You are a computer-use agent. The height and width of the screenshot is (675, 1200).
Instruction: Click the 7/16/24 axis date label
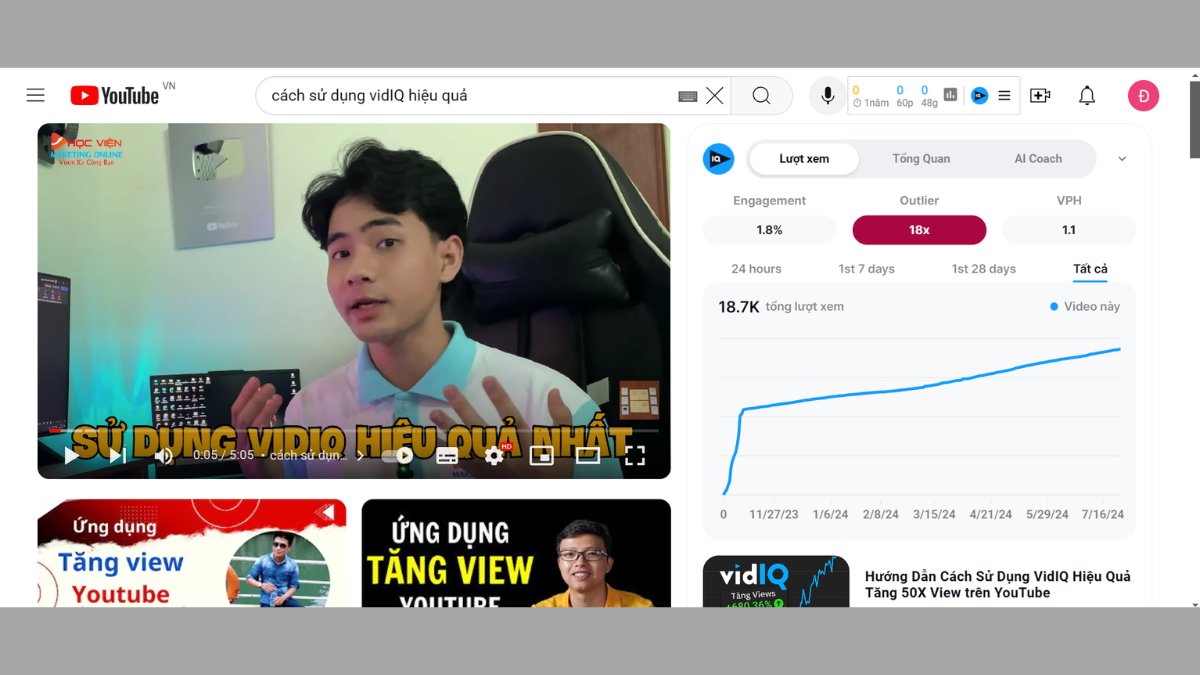(1102, 514)
